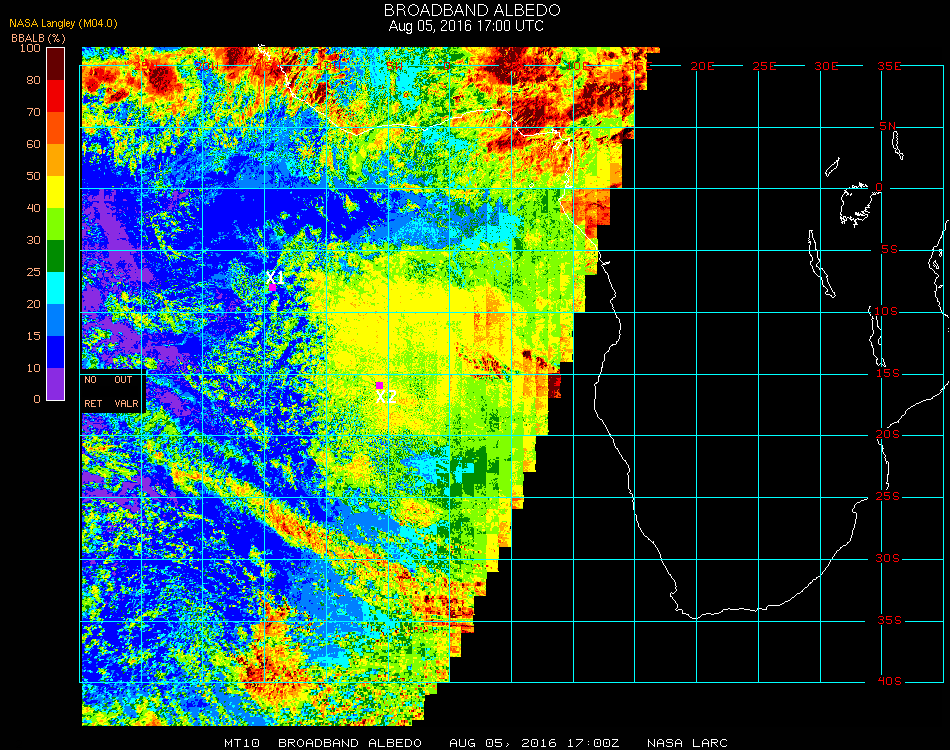
Task: Click the white X2 marker label
Action: coord(386,397)
